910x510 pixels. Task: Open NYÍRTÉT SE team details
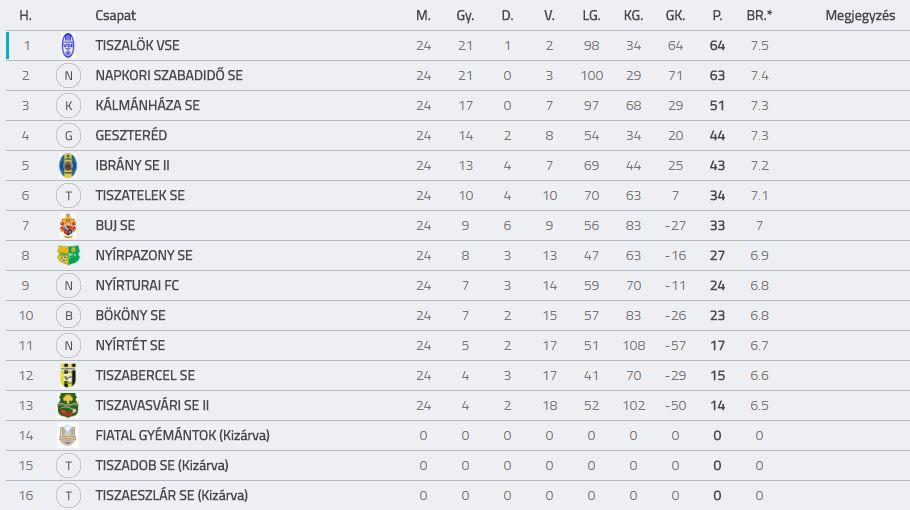tap(130, 345)
